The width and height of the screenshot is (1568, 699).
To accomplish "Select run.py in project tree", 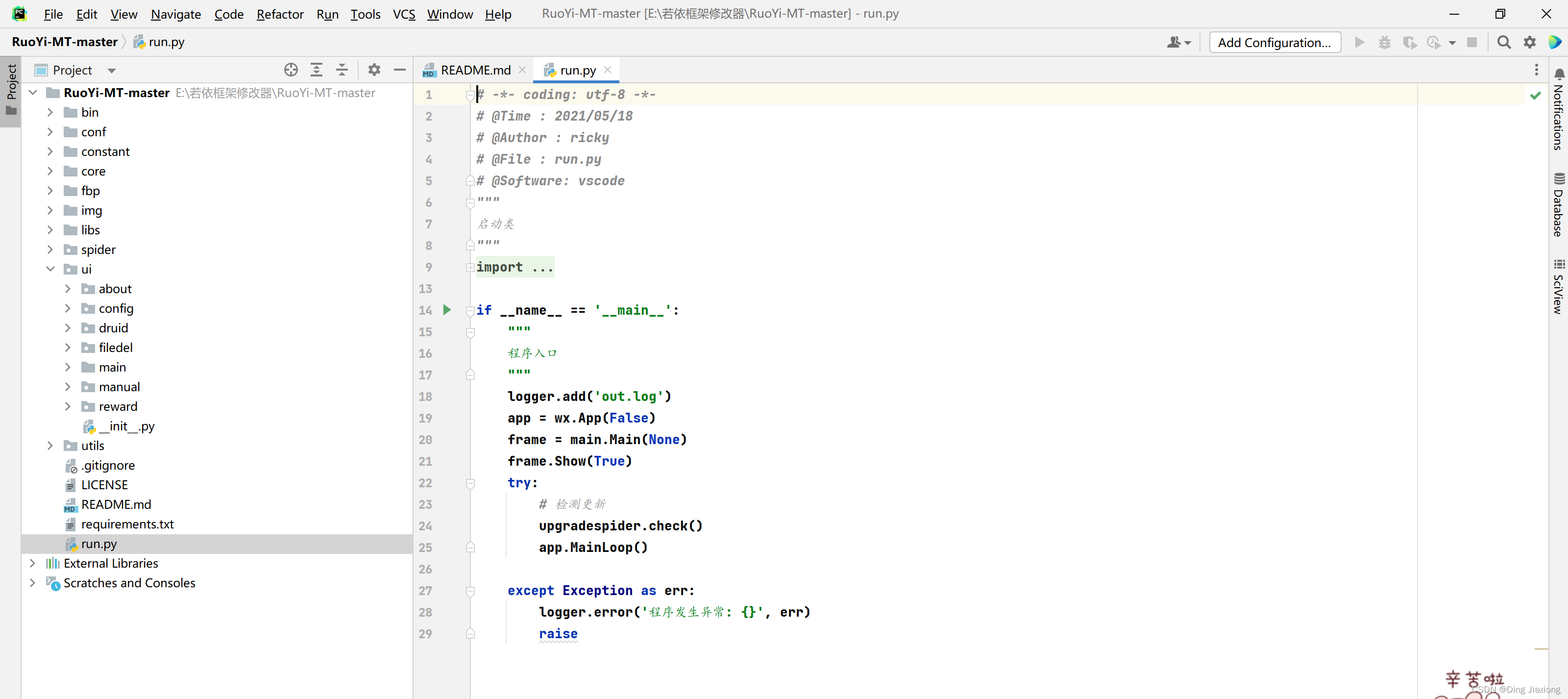I will click(x=98, y=544).
